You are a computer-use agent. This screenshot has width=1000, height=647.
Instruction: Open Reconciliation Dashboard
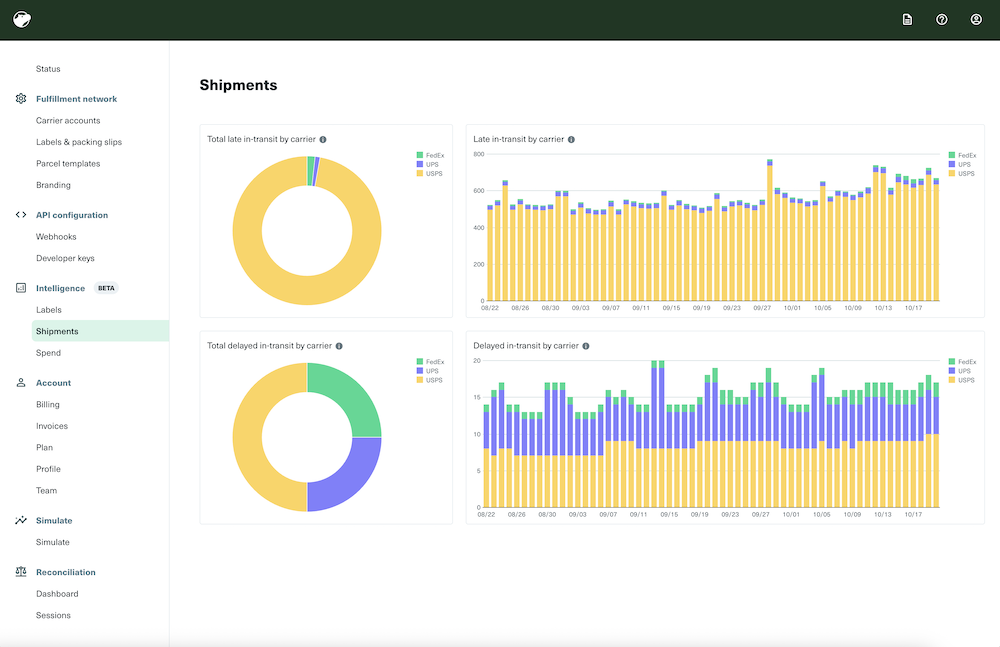pos(57,594)
